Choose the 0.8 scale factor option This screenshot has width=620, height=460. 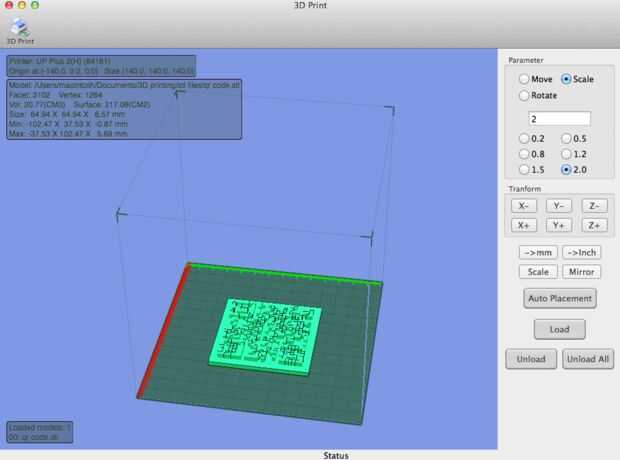524,154
